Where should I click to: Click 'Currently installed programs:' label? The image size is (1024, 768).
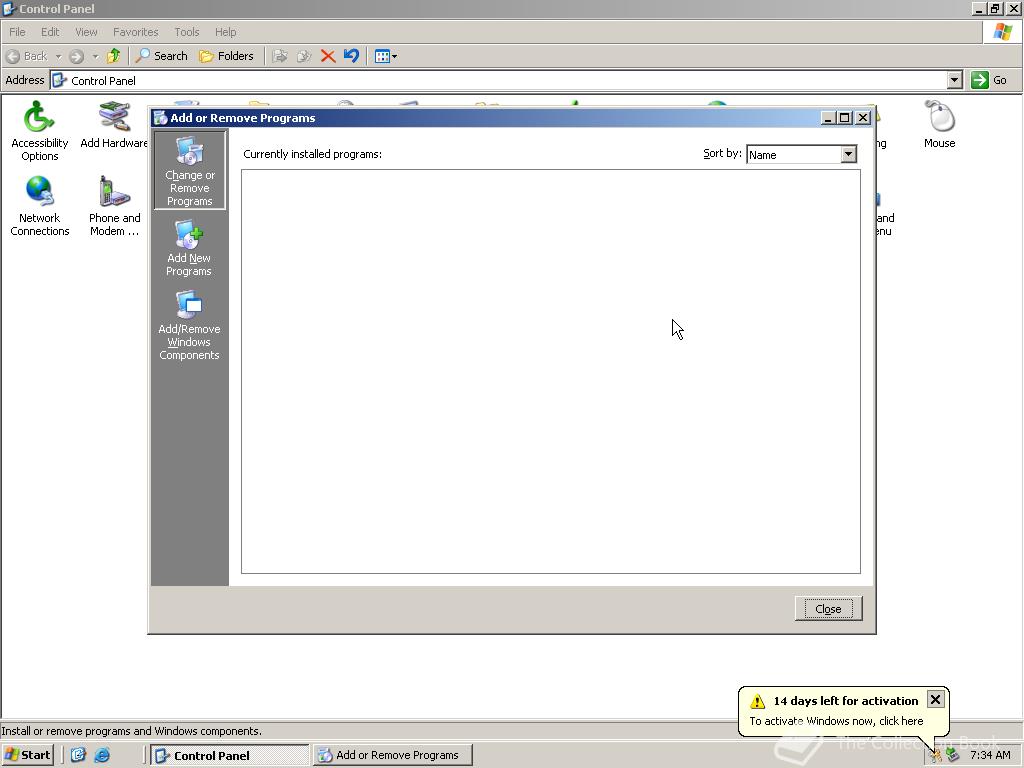click(x=312, y=154)
